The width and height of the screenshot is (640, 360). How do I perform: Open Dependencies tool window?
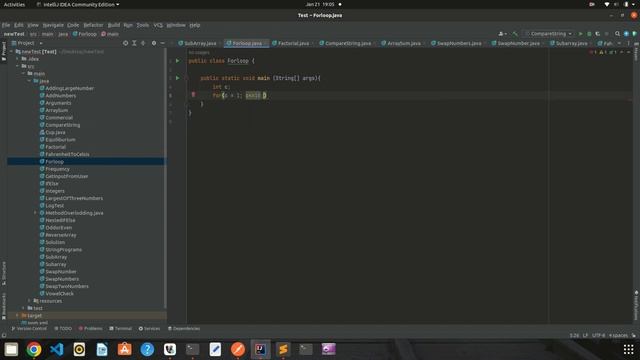184,329
